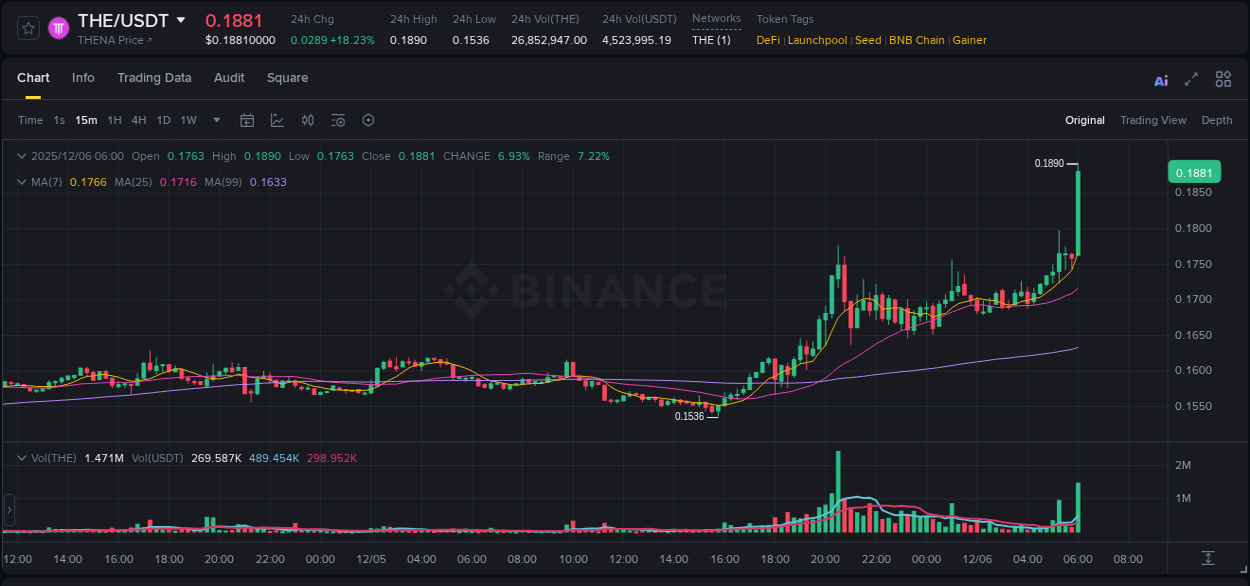Switch to the Trading Data tab

pyautogui.click(x=154, y=77)
